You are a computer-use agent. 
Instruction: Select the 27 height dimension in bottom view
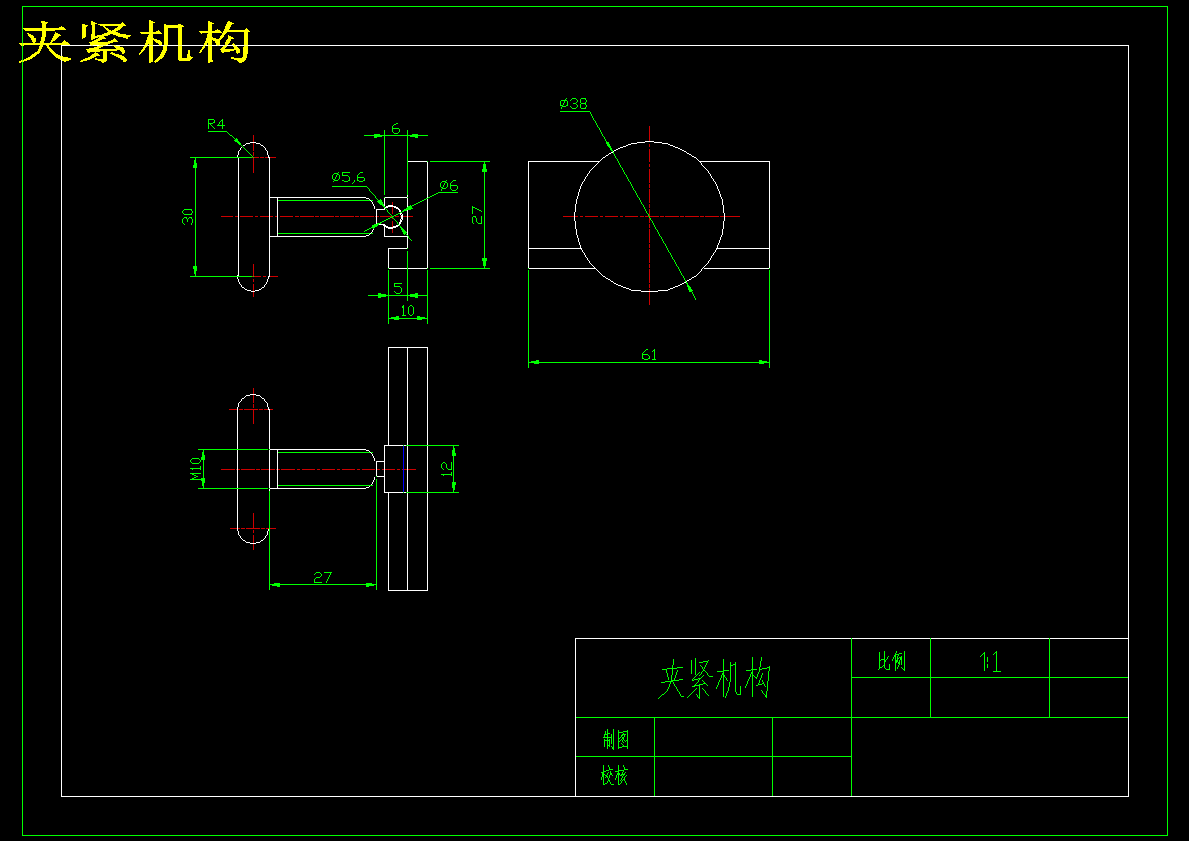click(x=321, y=577)
